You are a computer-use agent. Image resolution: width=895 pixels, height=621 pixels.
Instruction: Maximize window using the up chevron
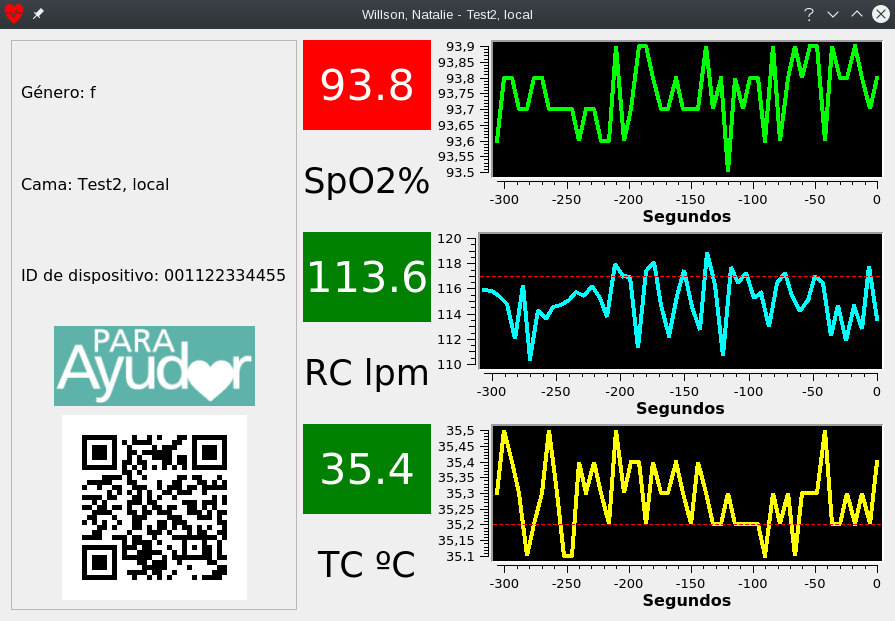click(857, 14)
